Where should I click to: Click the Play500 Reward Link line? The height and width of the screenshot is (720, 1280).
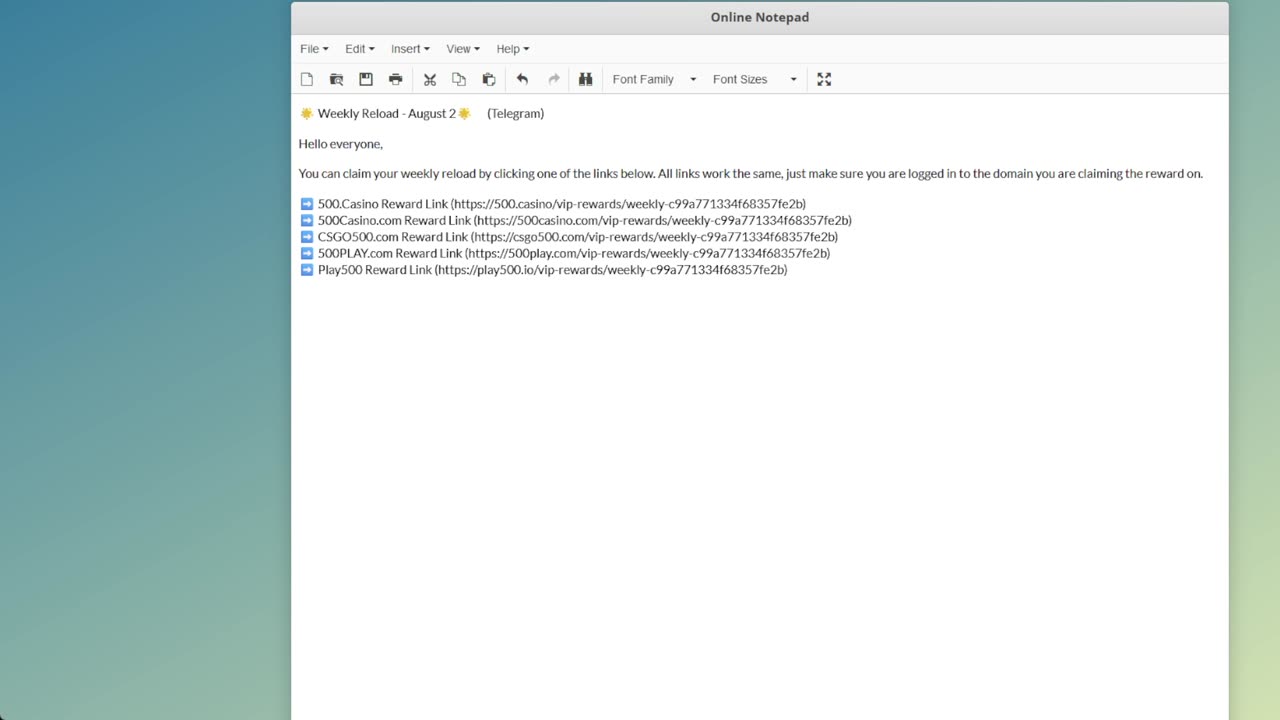544,270
